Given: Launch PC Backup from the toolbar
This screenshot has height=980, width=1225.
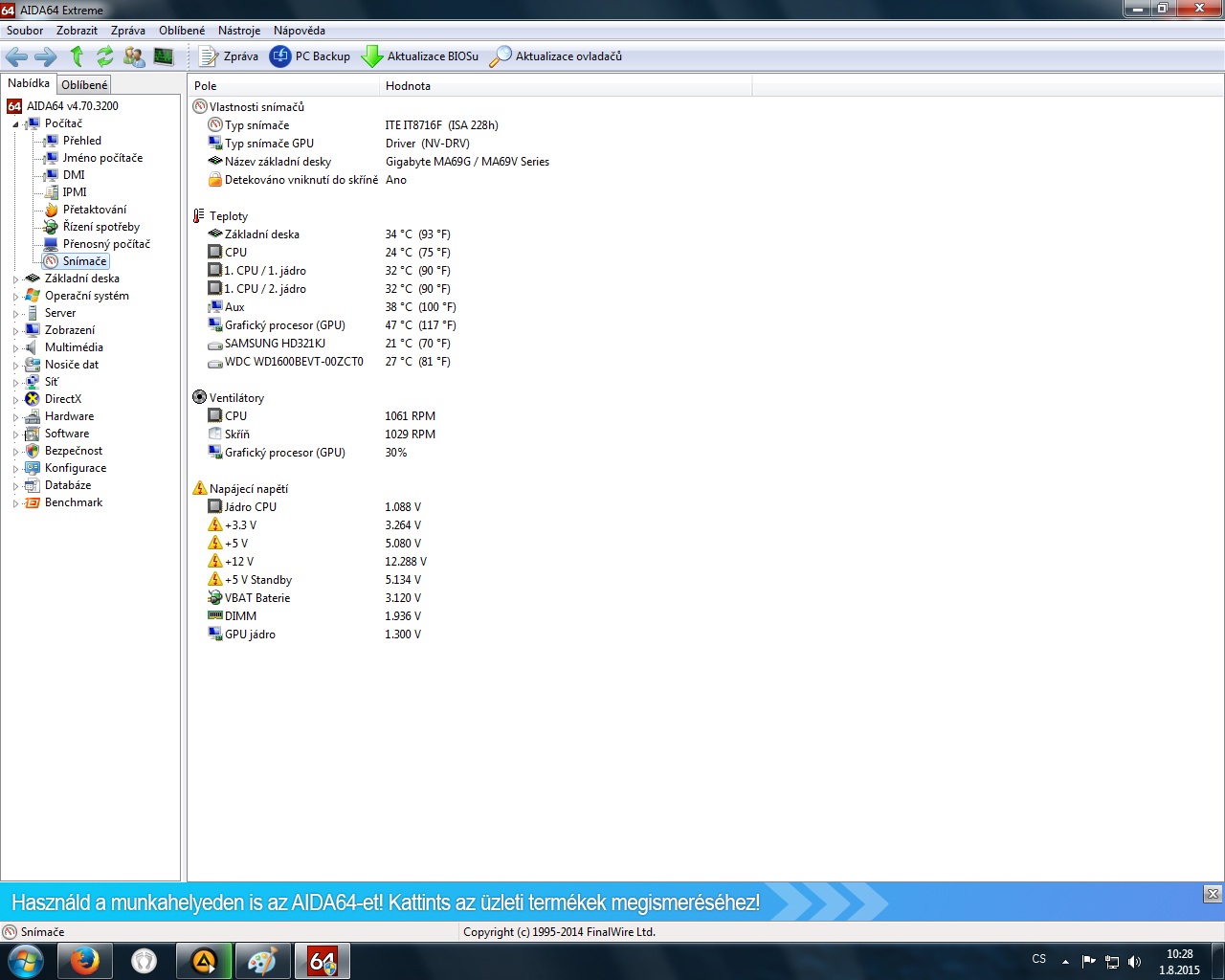Looking at the screenshot, I should [310, 56].
